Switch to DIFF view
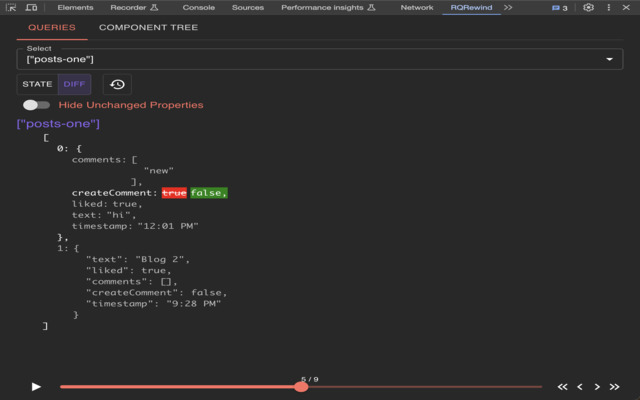640x400 pixels. [x=74, y=84]
